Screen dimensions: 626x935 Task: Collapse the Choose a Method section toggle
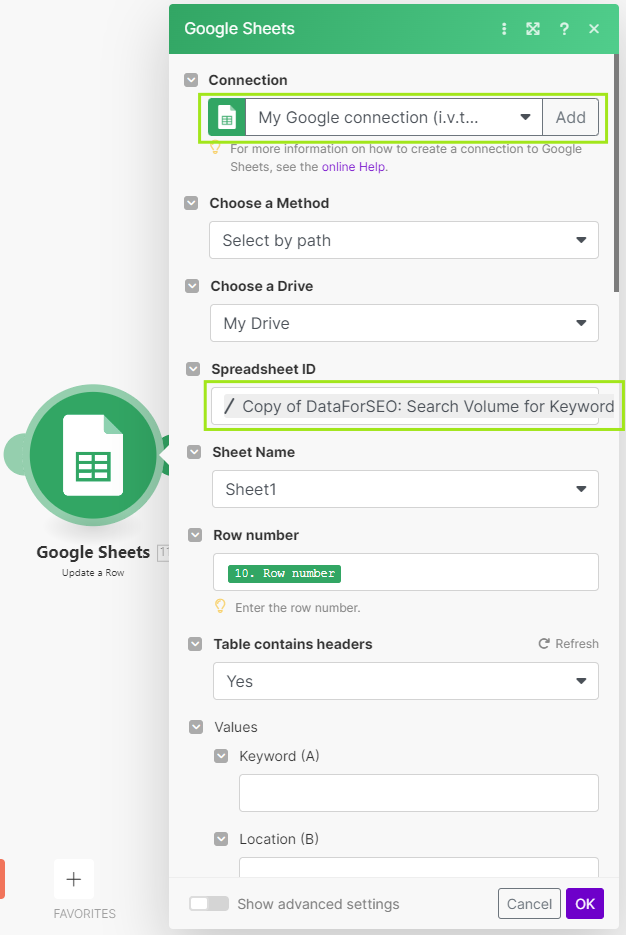[191, 203]
